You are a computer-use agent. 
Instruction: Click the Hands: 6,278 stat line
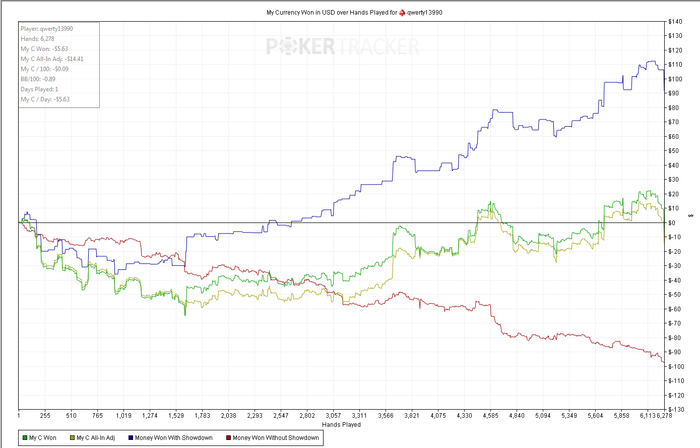click(37, 39)
